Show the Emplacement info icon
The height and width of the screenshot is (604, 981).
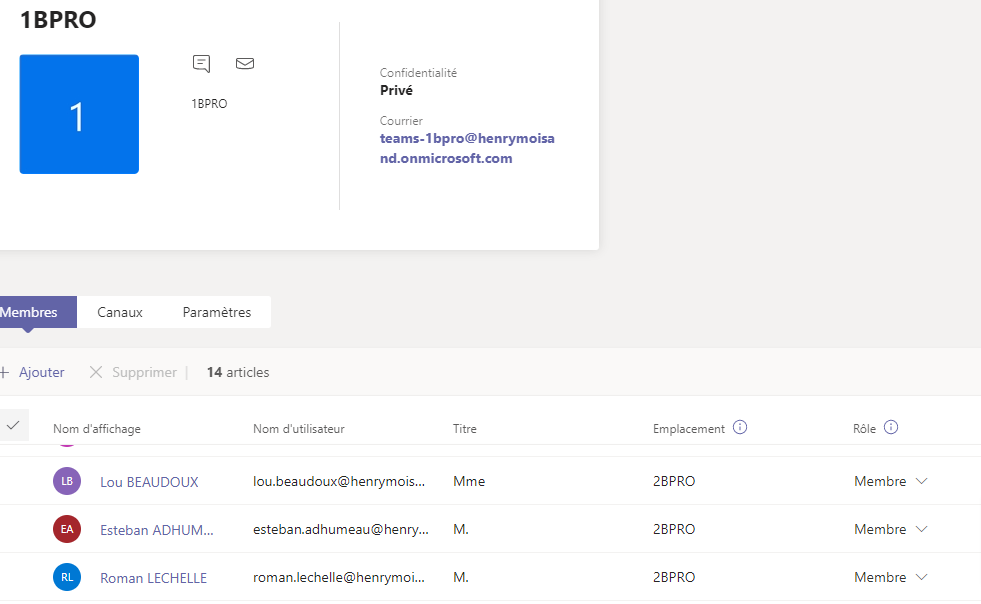pyautogui.click(x=740, y=427)
